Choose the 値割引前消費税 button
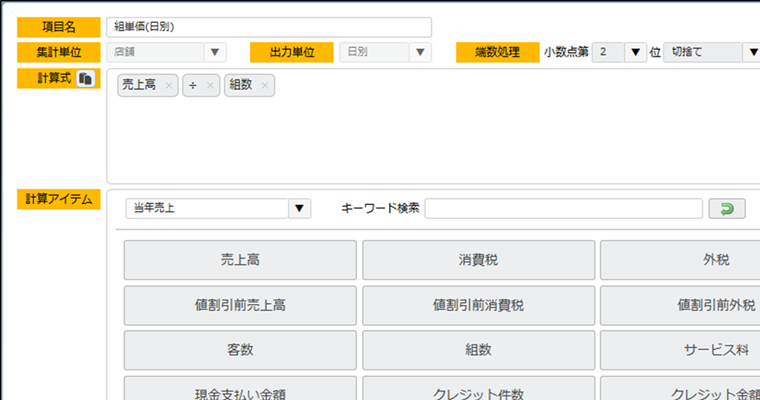760x400 pixels. pos(478,305)
